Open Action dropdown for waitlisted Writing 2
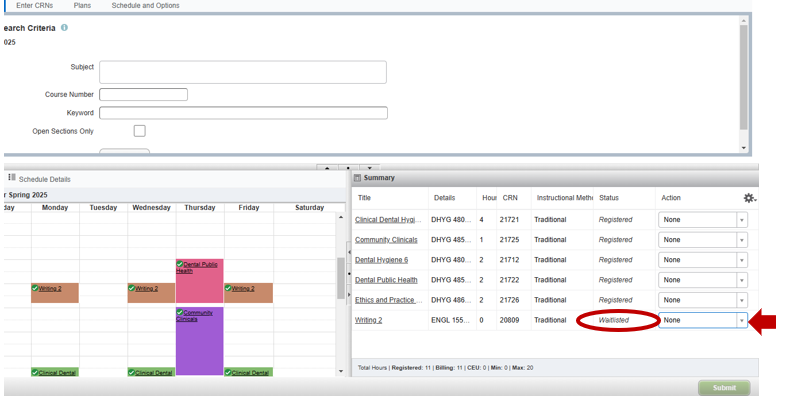 coord(742,320)
